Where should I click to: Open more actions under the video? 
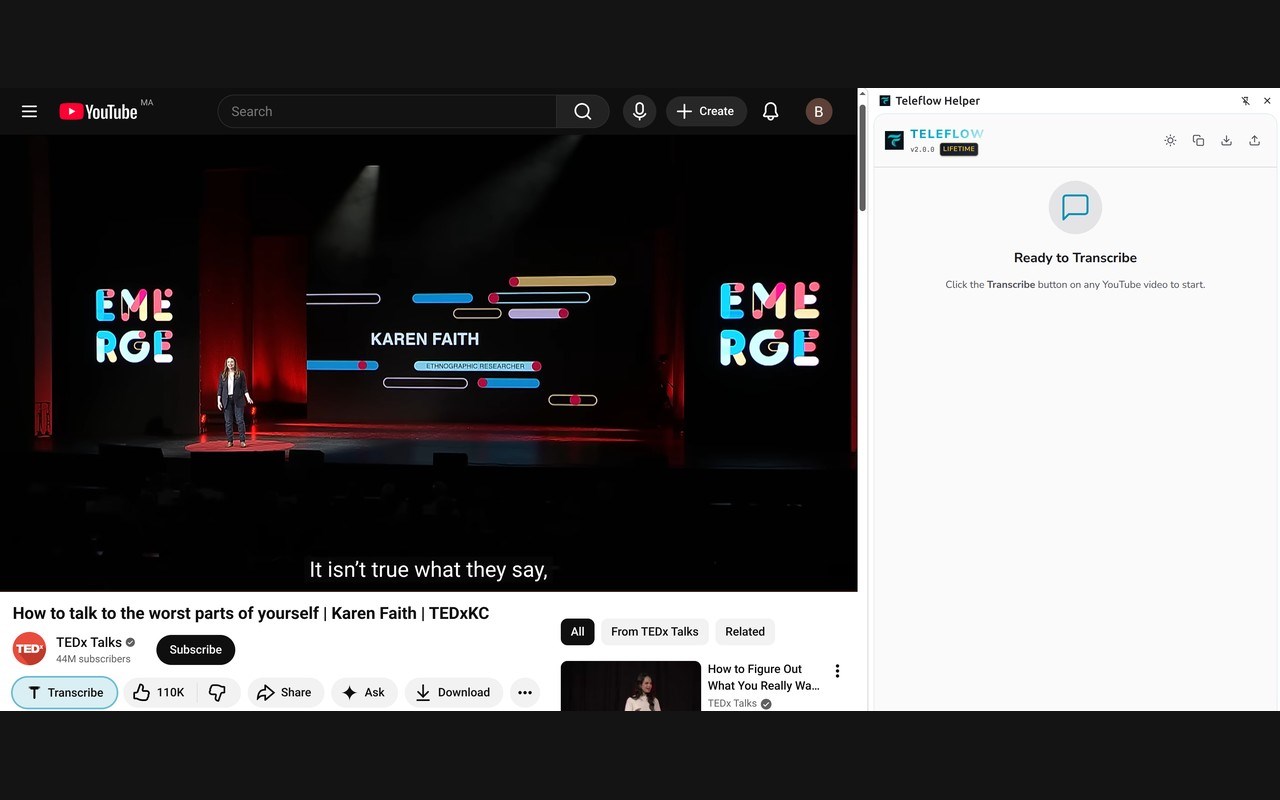click(525, 692)
